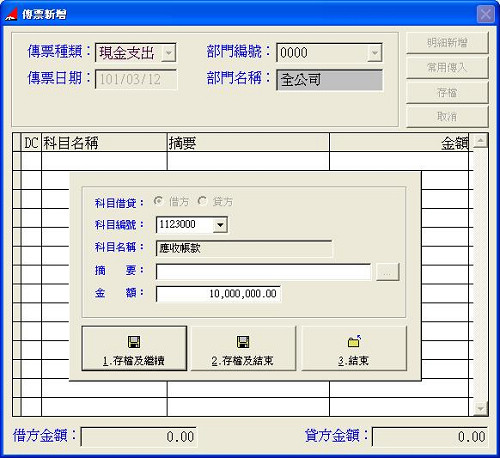Screen dimensions: 500x458
Task: Expand the 部門編號 dropdown list
Action: (x=375, y=53)
